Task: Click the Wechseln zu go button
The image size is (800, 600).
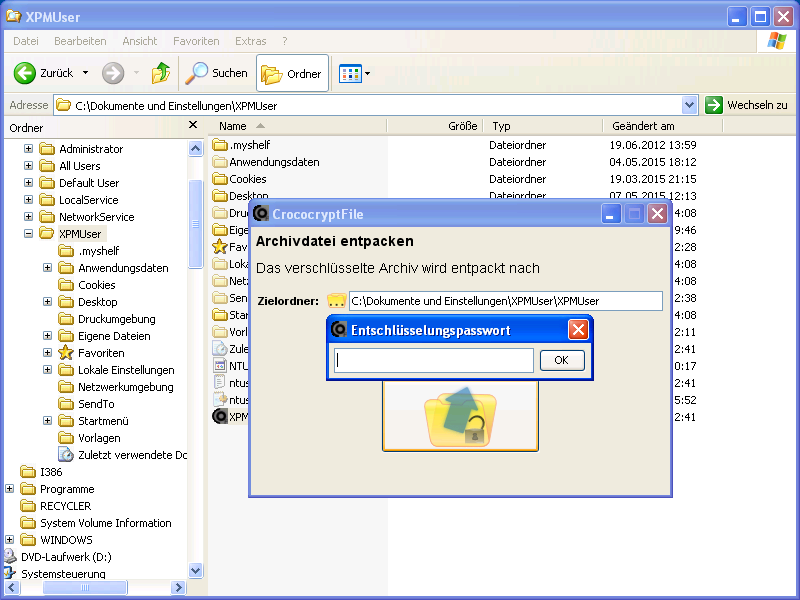Action: [x=746, y=106]
